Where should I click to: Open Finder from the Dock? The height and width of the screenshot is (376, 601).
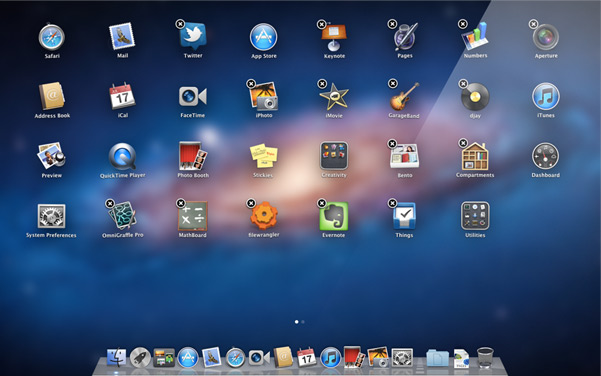coord(117,358)
